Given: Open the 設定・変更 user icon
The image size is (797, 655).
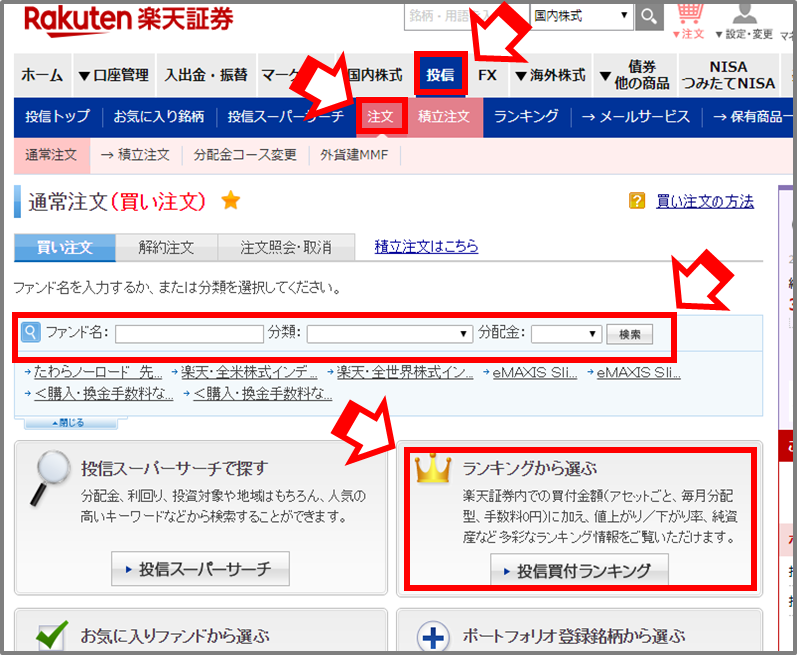Looking at the screenshot, I should coord(744,20).
